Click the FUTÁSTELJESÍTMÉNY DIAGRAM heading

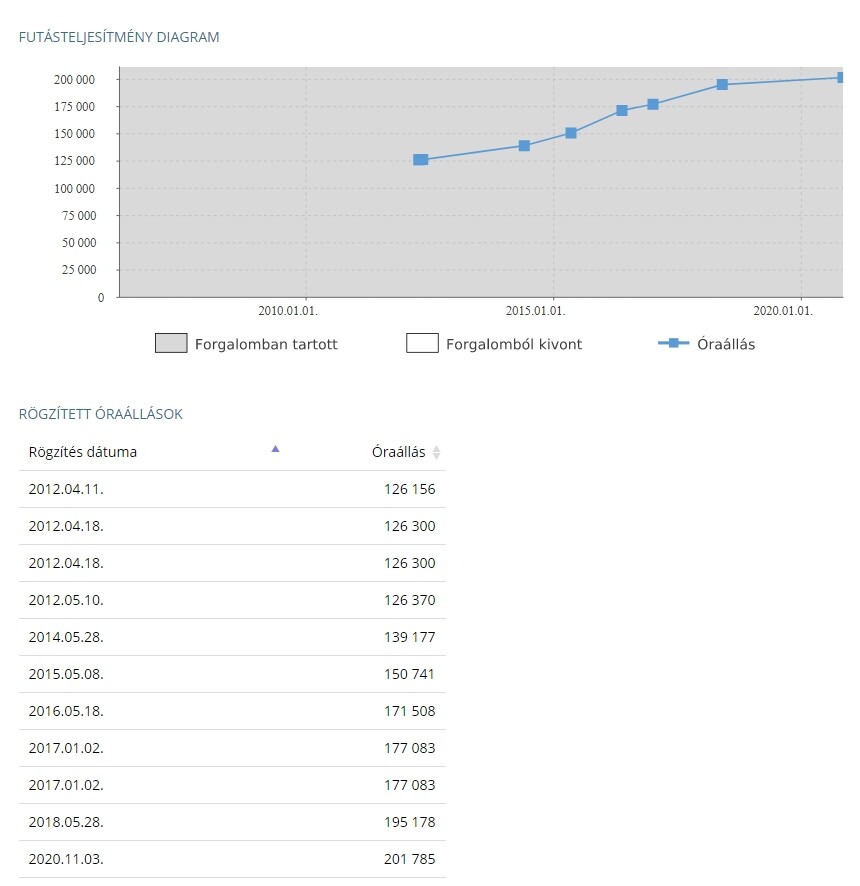pyautogui.click(x=119, y=37)
